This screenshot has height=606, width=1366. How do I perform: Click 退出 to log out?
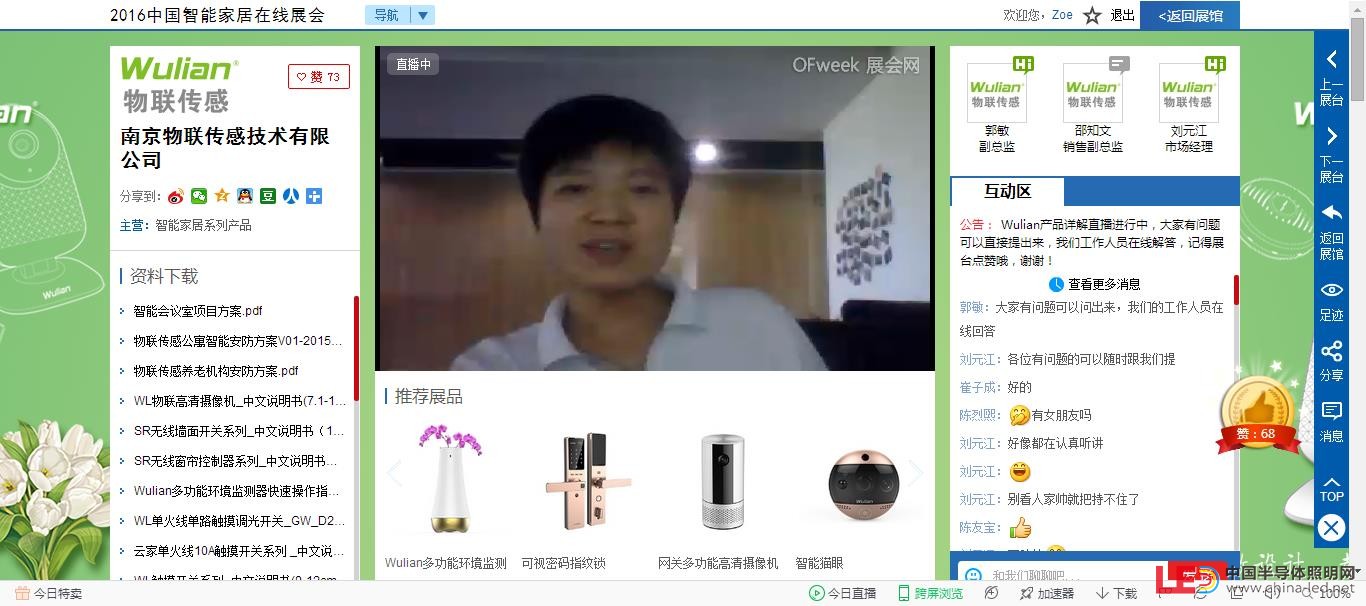tap(1123, 15)
